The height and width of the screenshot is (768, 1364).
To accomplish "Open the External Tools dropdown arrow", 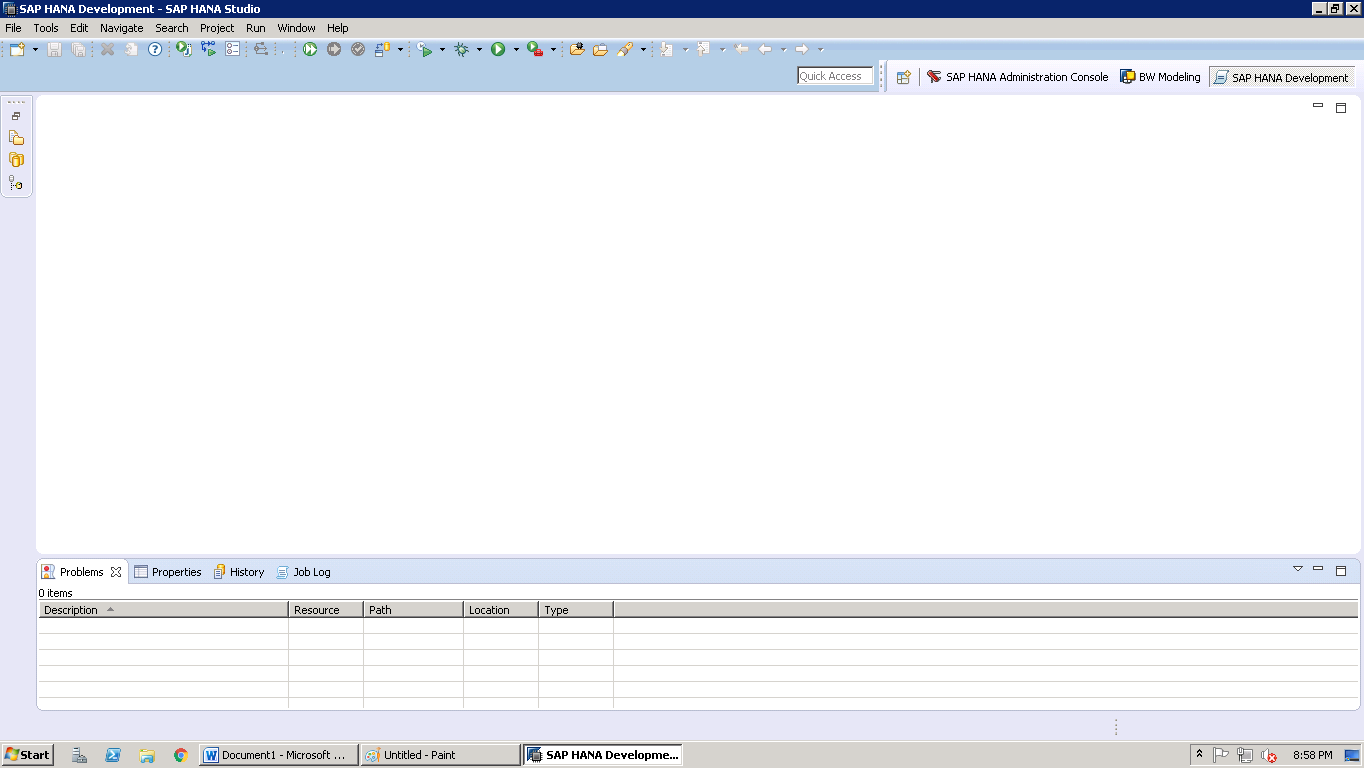I will 553,49.
